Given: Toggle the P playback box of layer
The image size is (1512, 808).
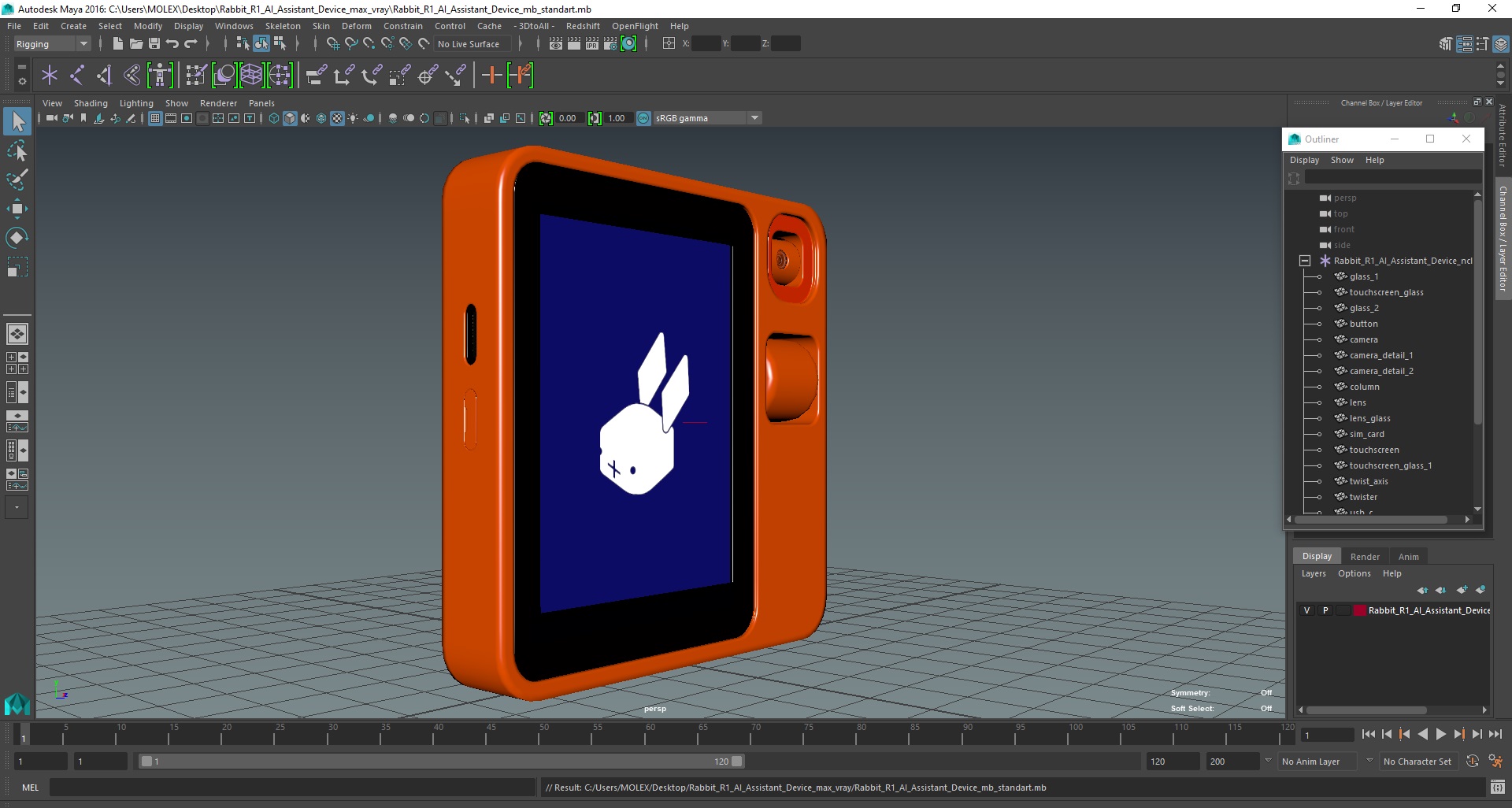Looking at the screenshot, I should tap(1325, 610).
